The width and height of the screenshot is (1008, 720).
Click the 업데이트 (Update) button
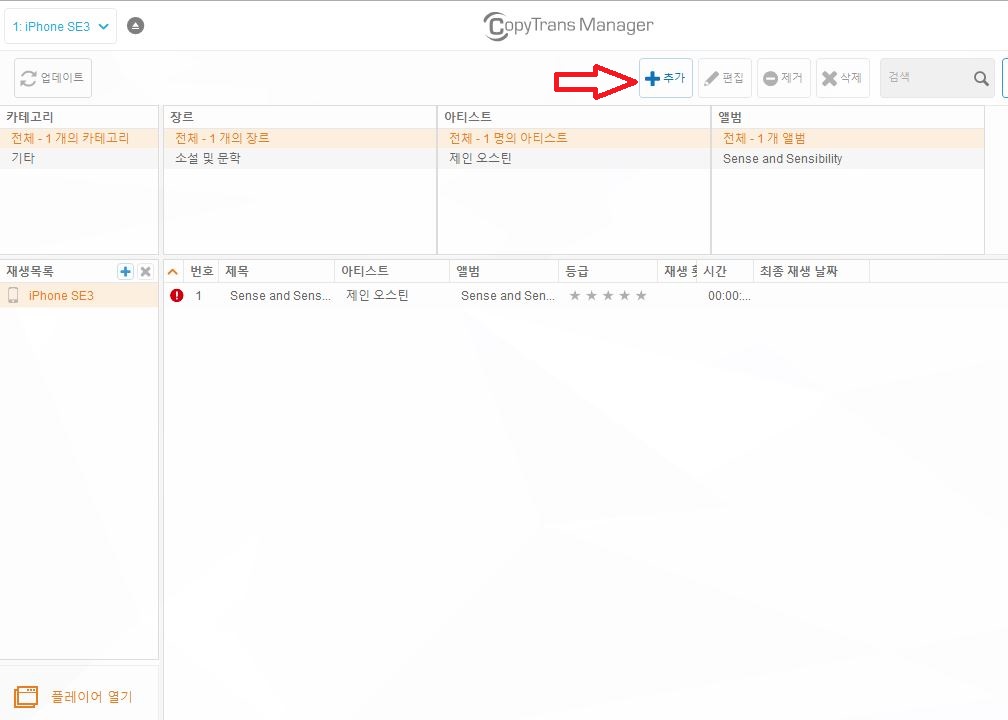[52, 77]
